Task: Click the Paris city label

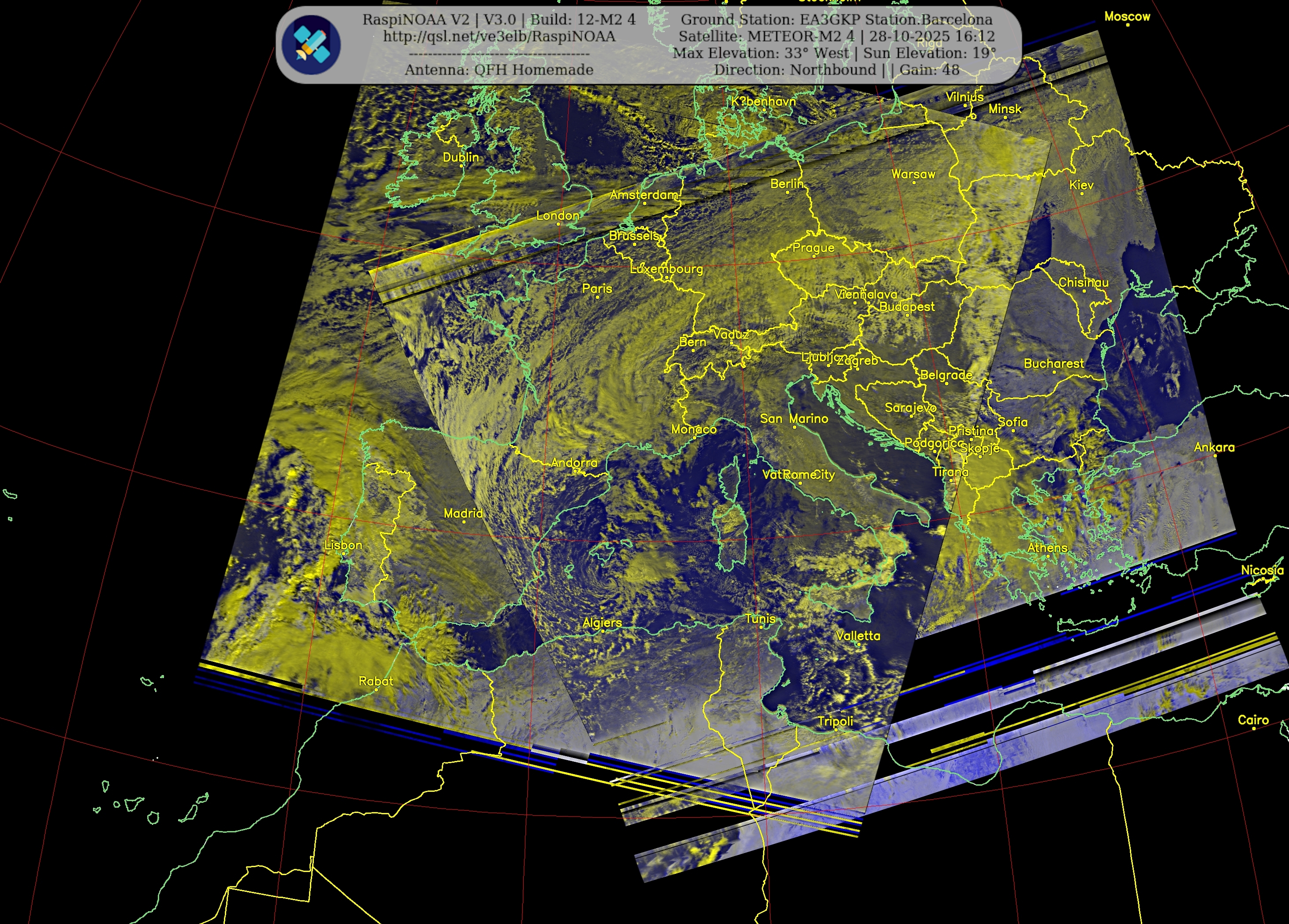Action: coord(597,289)
